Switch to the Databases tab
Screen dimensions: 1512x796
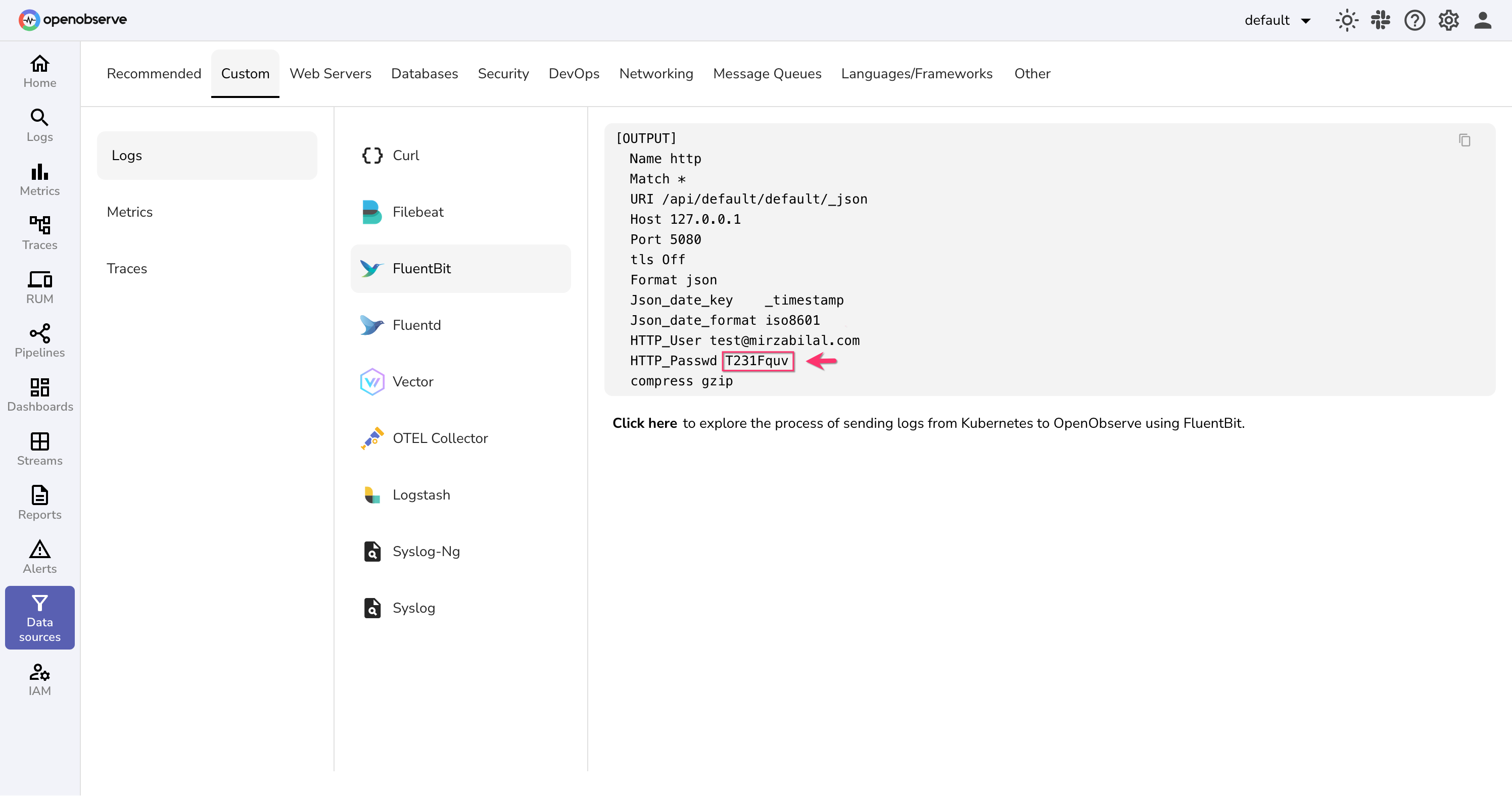click(424, 73)
